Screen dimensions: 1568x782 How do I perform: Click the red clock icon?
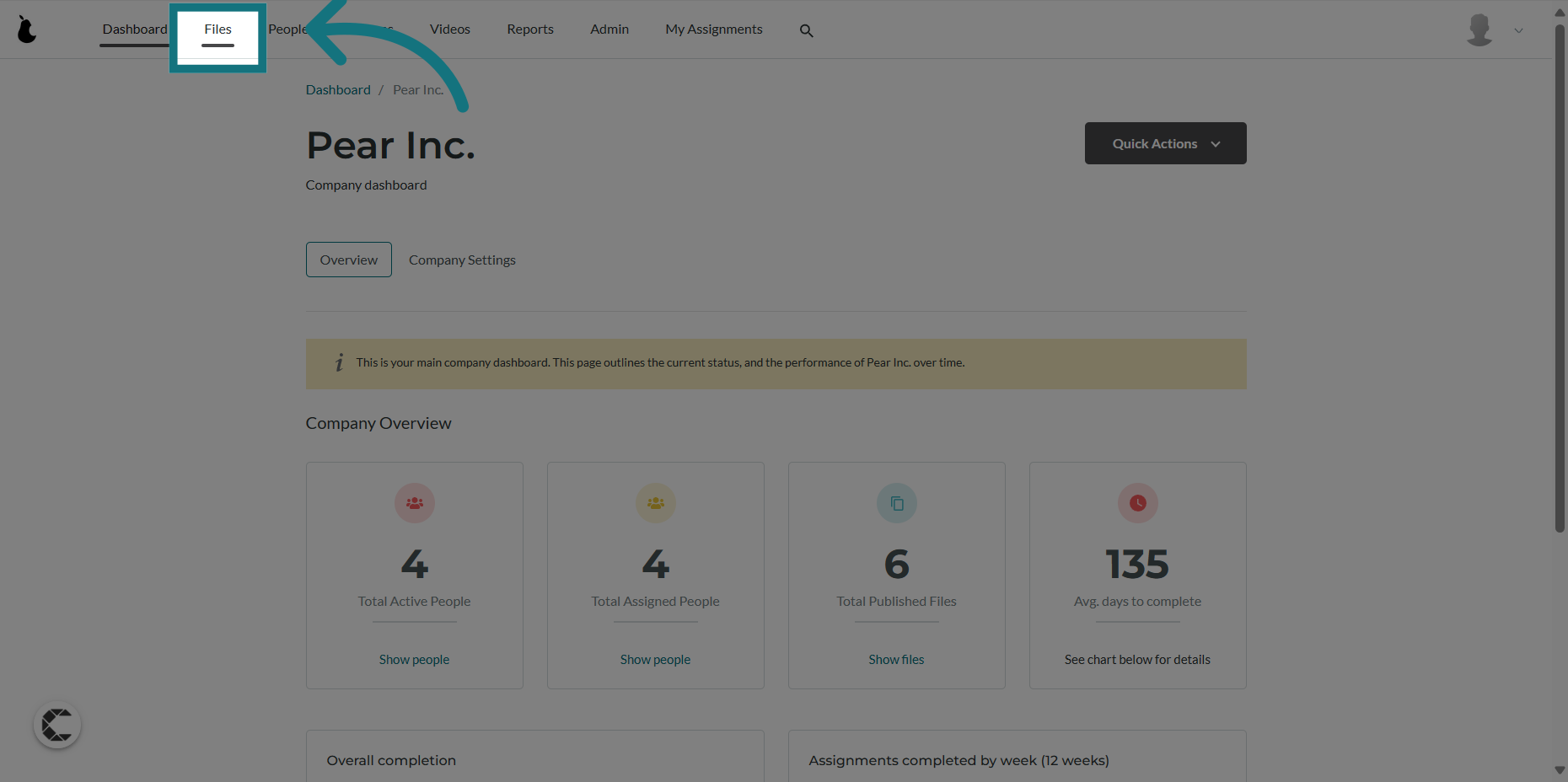pos(1138,503)
